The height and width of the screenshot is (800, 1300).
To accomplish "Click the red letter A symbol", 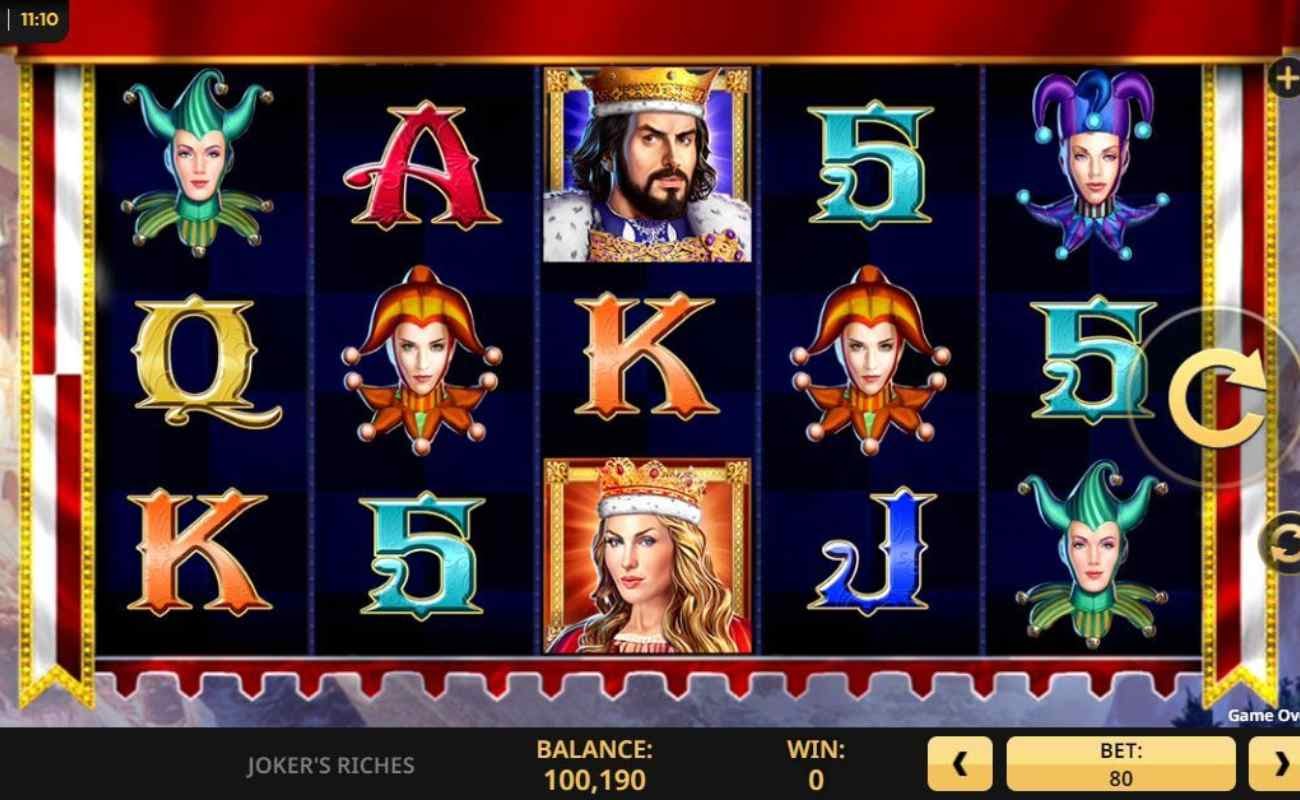I will pos(421,165).
